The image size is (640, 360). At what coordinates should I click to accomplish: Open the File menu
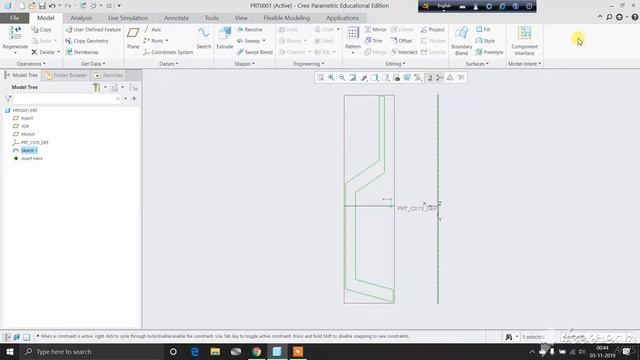tap(15, 18)
